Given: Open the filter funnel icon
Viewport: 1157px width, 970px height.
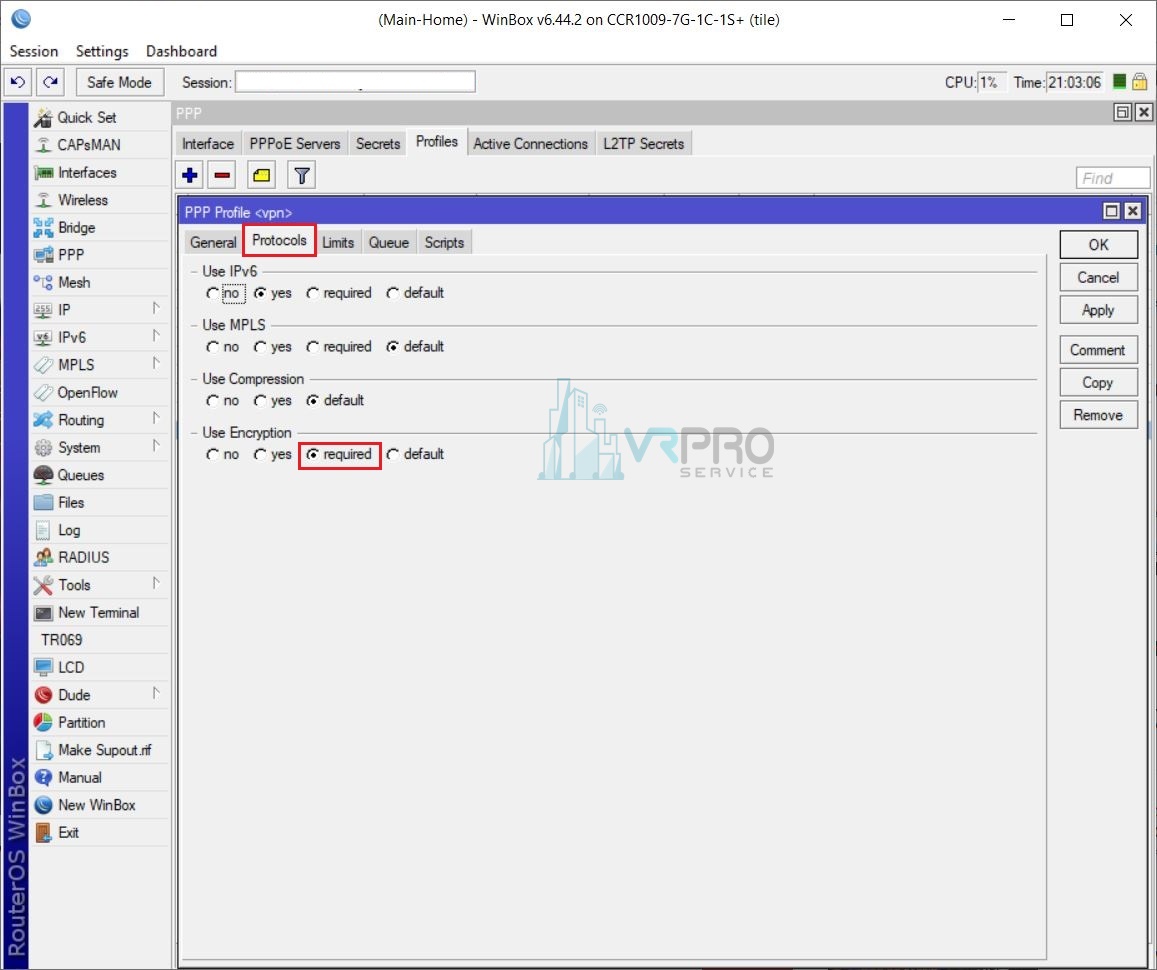Looking at the screenshot, I should 301,176.
